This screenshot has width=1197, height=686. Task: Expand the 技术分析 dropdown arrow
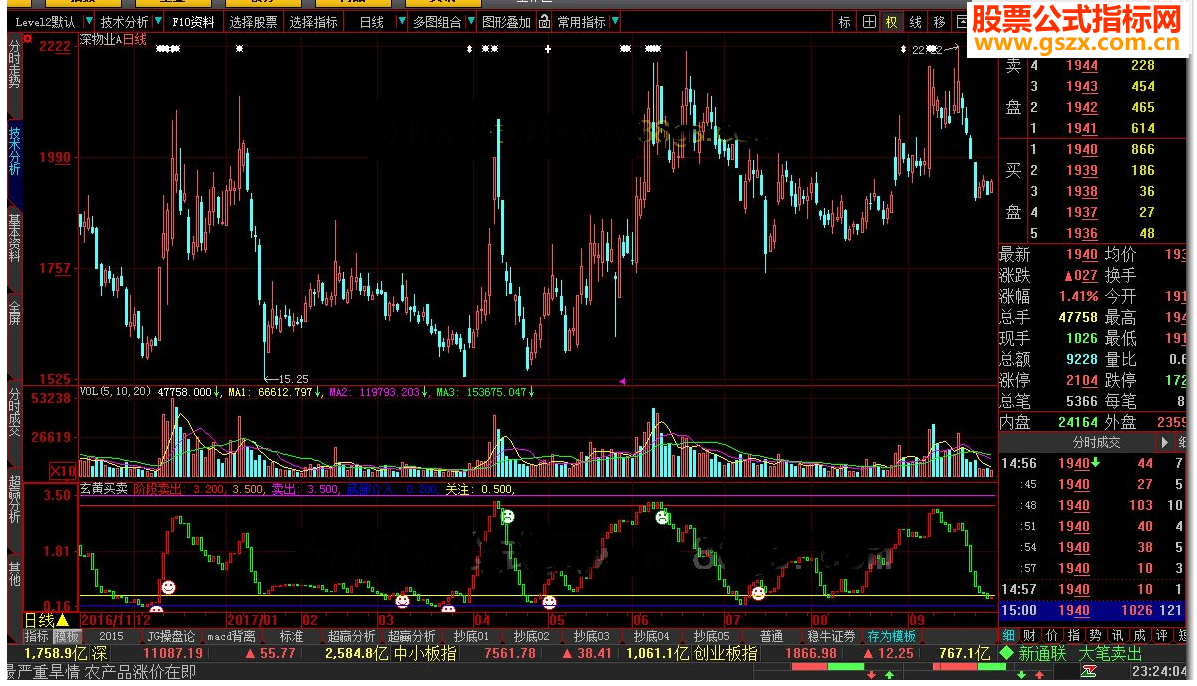pyautogui.click(x=158, y=21)
